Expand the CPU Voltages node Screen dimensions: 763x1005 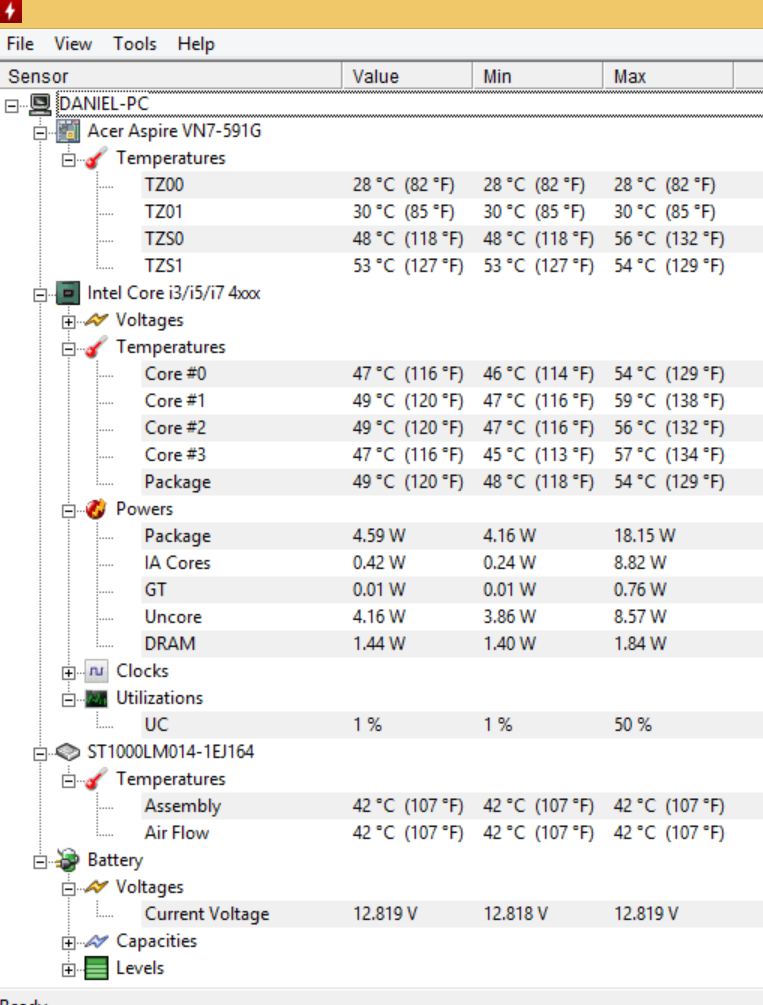pos(68,321)
